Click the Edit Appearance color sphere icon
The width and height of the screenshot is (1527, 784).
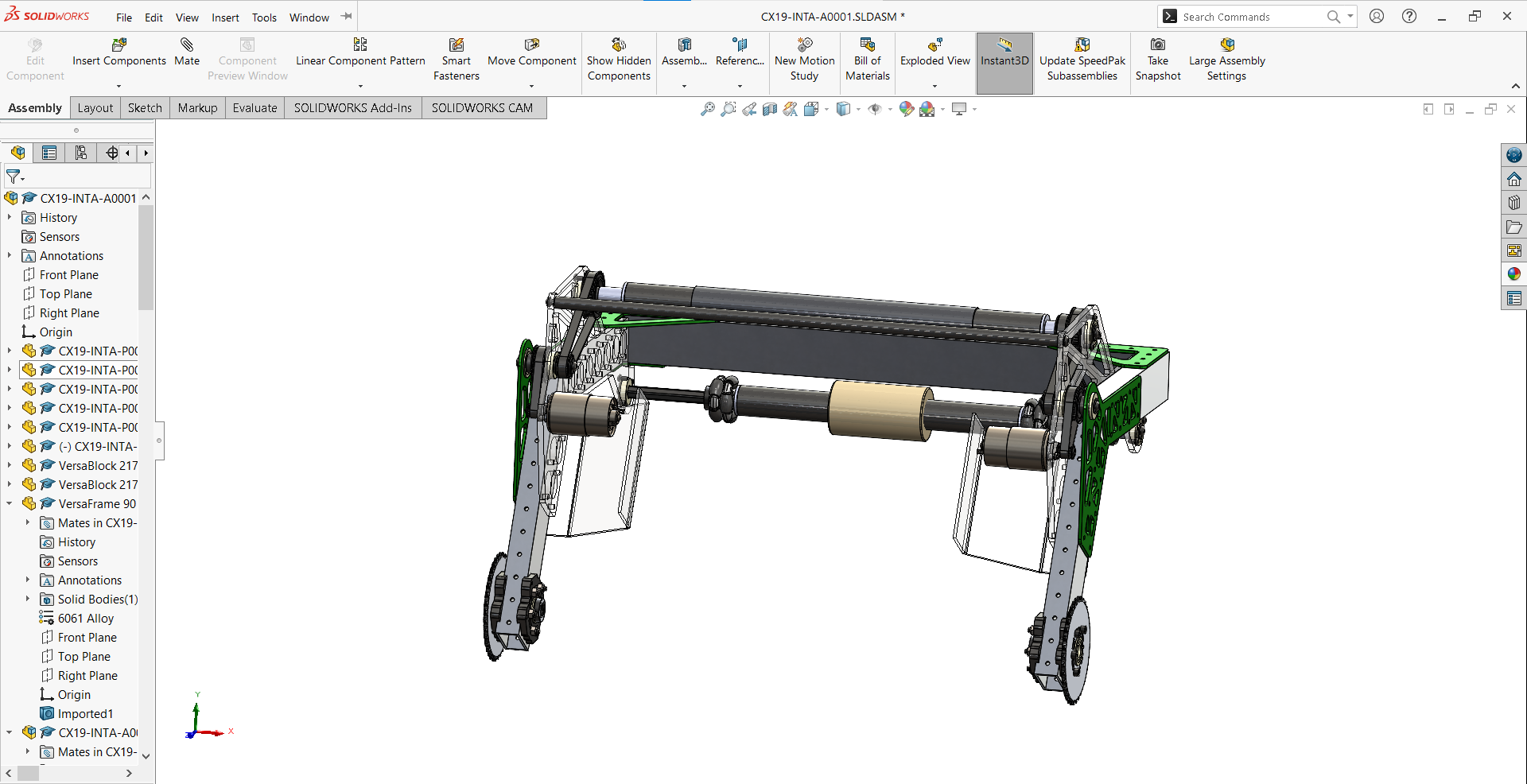[906, 109]
